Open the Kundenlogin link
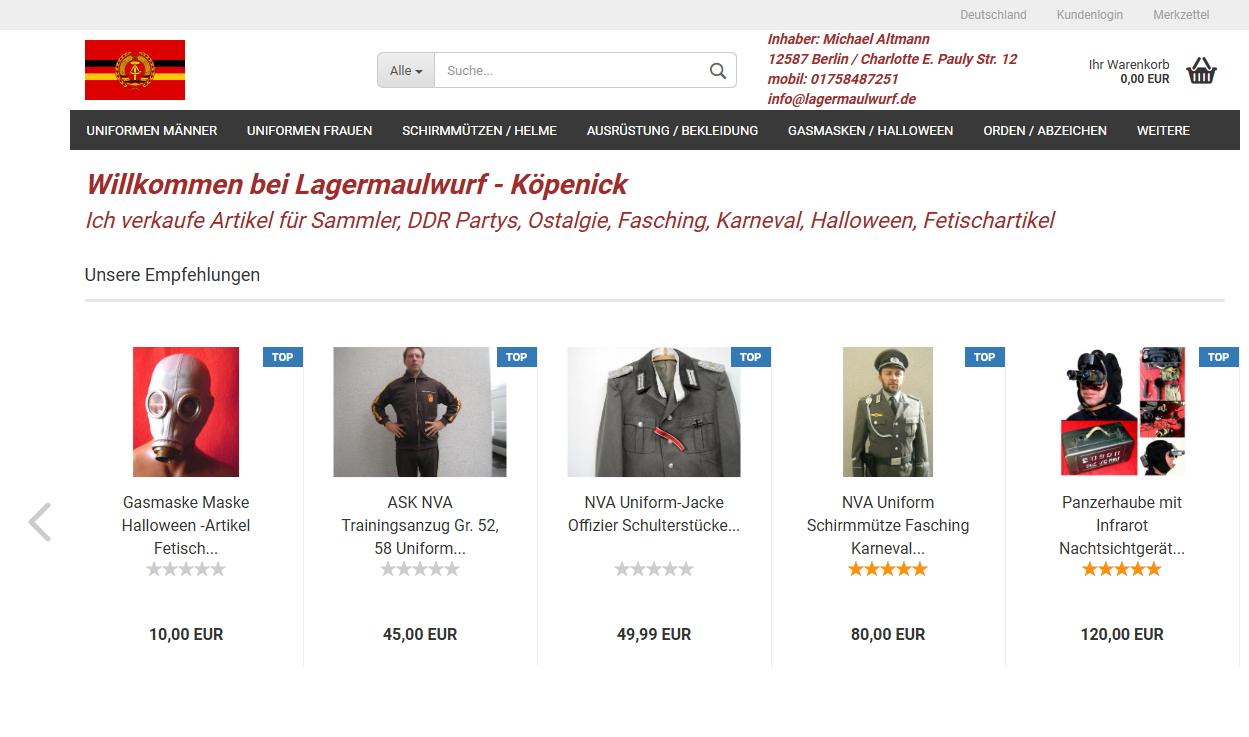This screenshot has height=737, width=1249. [x=1089, y=15]
